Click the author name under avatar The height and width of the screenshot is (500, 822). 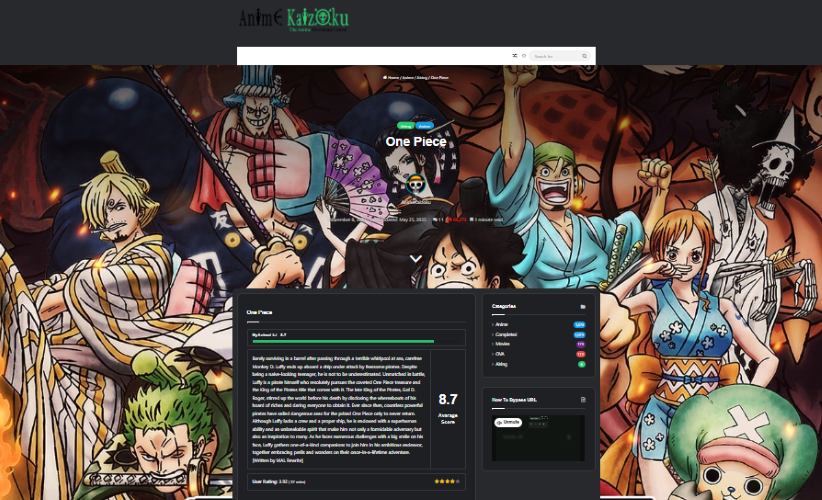point(416,202)
